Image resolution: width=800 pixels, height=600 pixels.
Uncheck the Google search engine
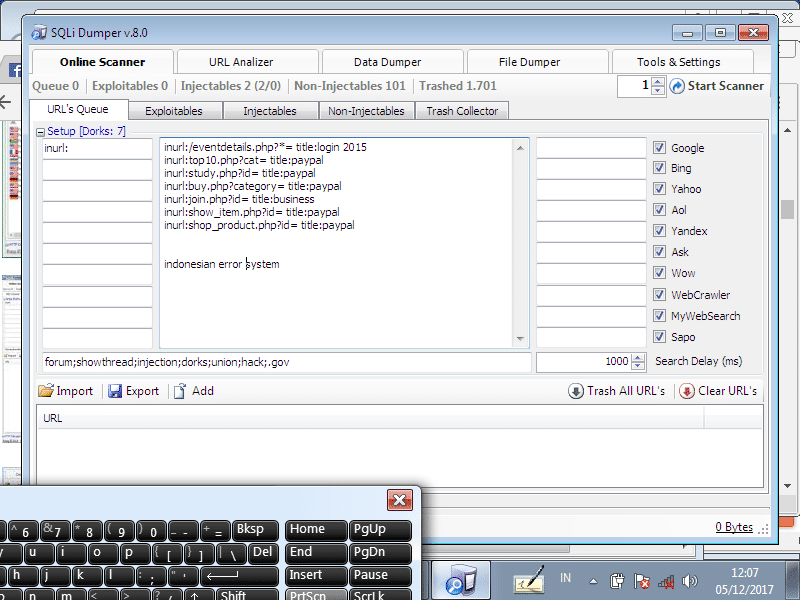(659, 147)
